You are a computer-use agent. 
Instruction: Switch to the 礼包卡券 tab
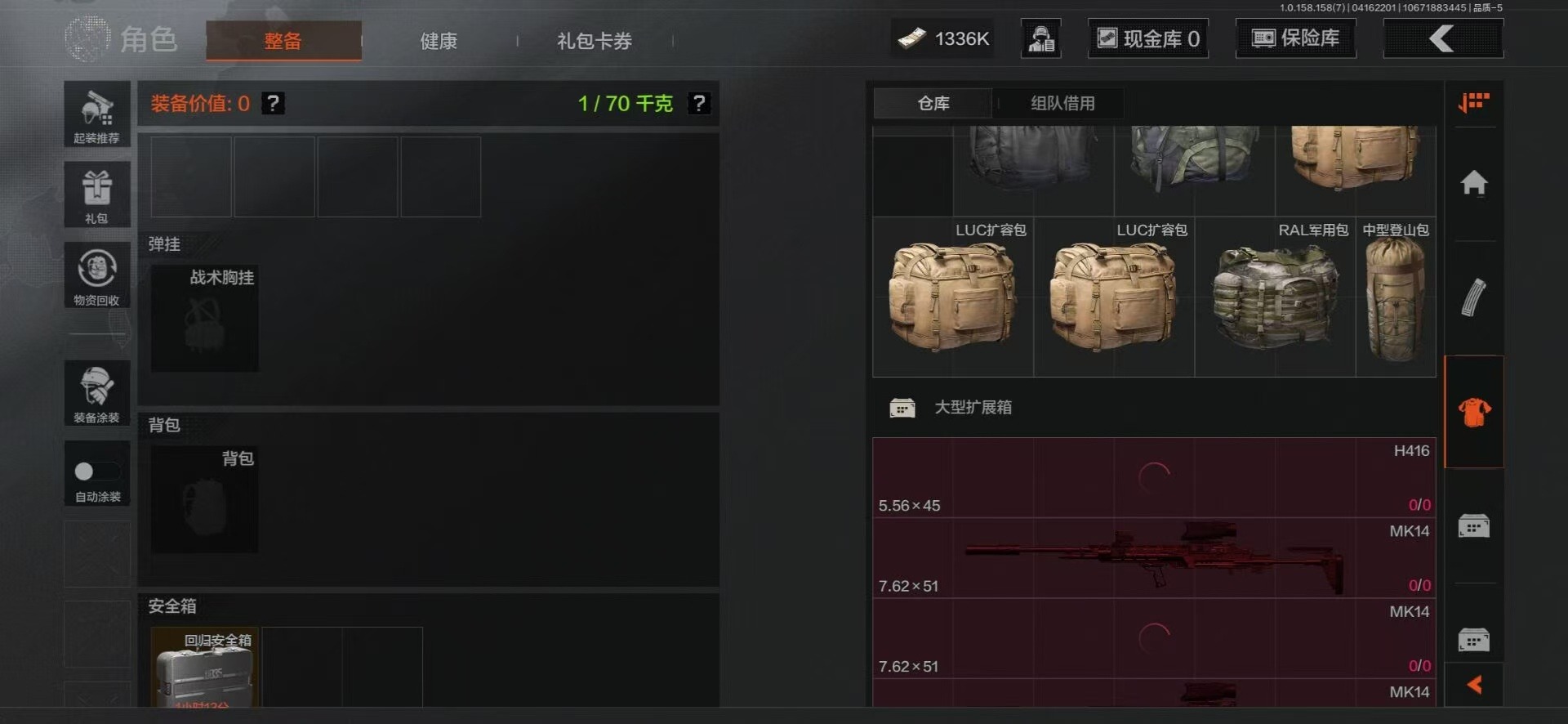pos(595,41)
